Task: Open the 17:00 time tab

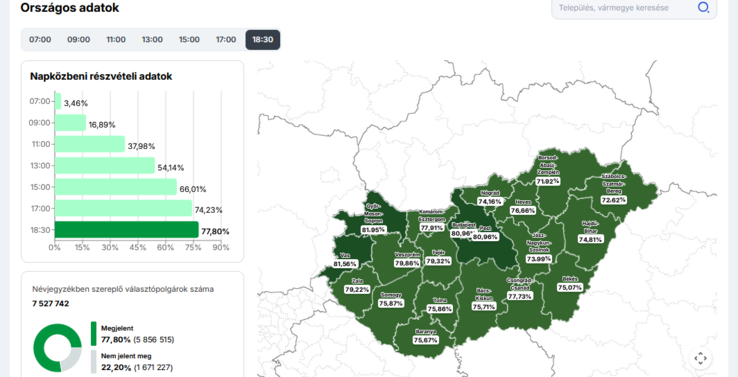Action: tap(226, 40)
